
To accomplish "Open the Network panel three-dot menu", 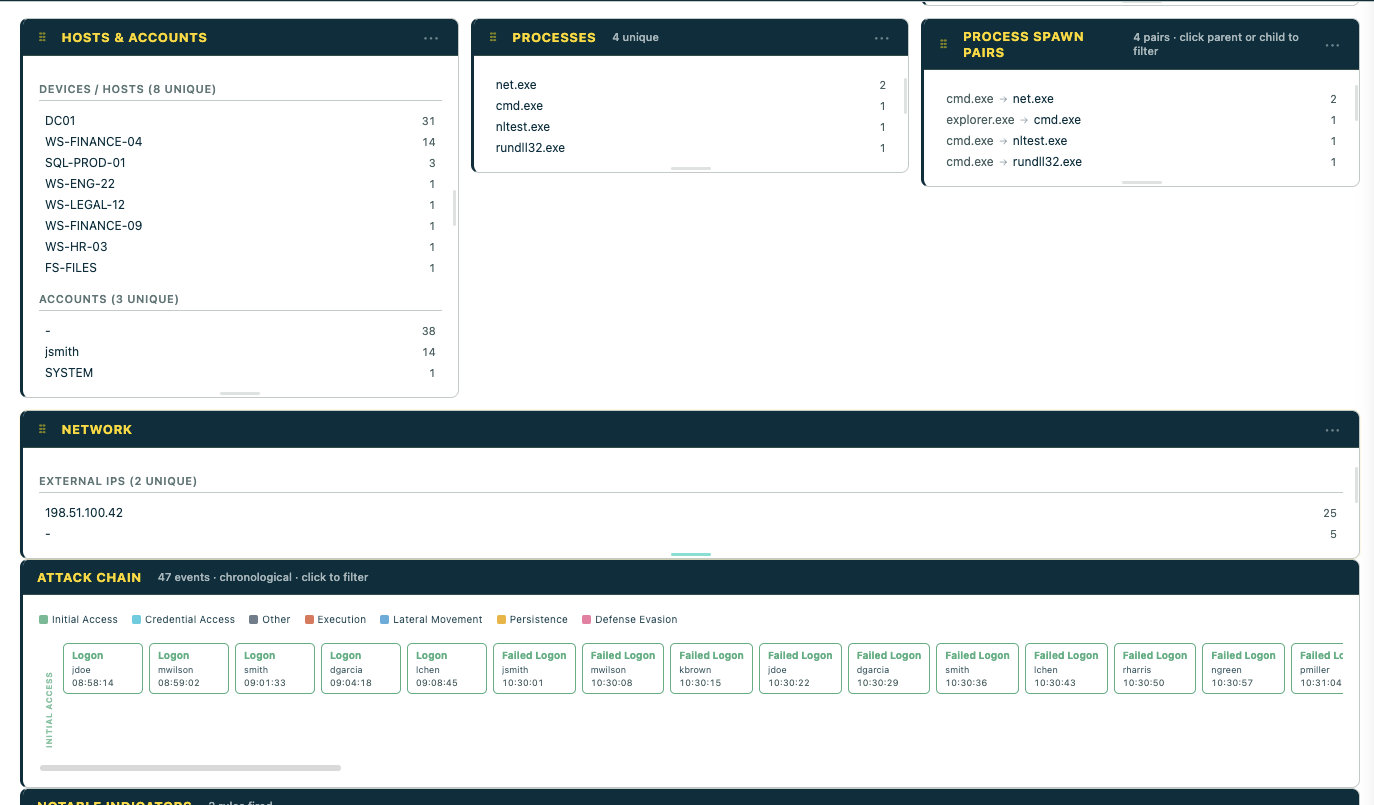I will (1333, 430).
